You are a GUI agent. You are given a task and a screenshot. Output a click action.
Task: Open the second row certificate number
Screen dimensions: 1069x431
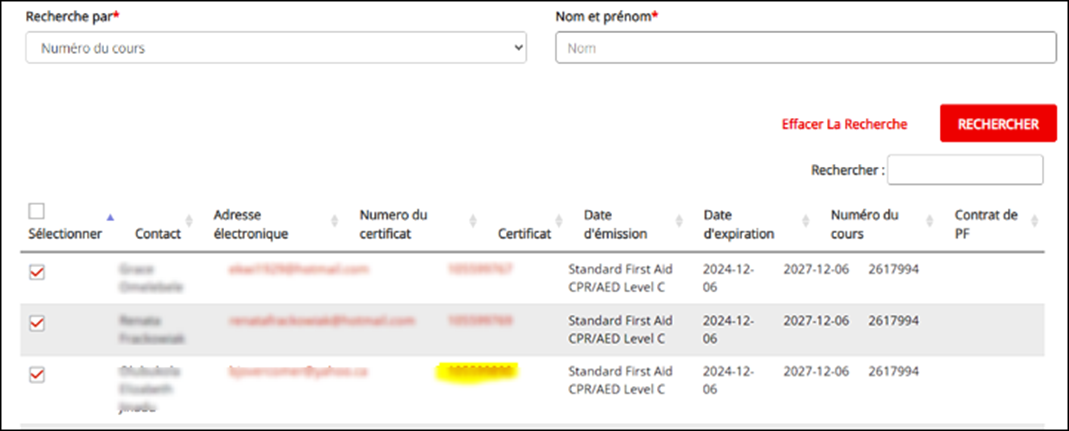(x=481, y=321)
